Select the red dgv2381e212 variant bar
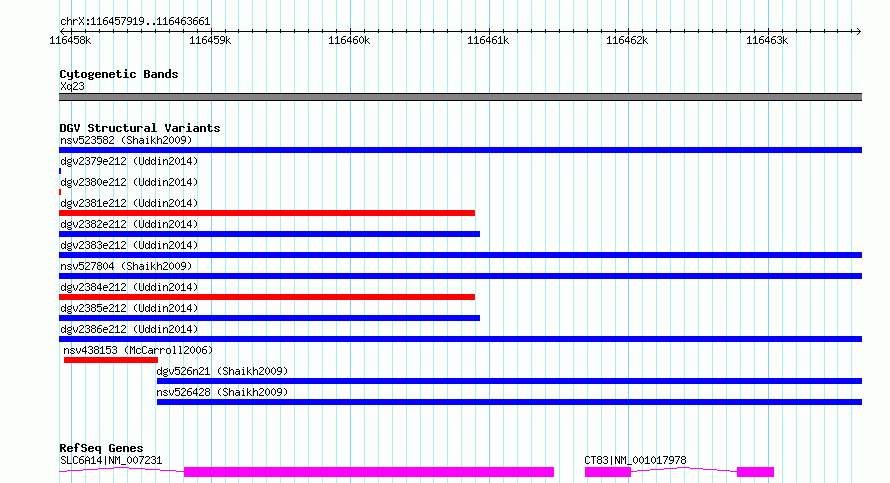Screen dimensions: 890x483 267,213
